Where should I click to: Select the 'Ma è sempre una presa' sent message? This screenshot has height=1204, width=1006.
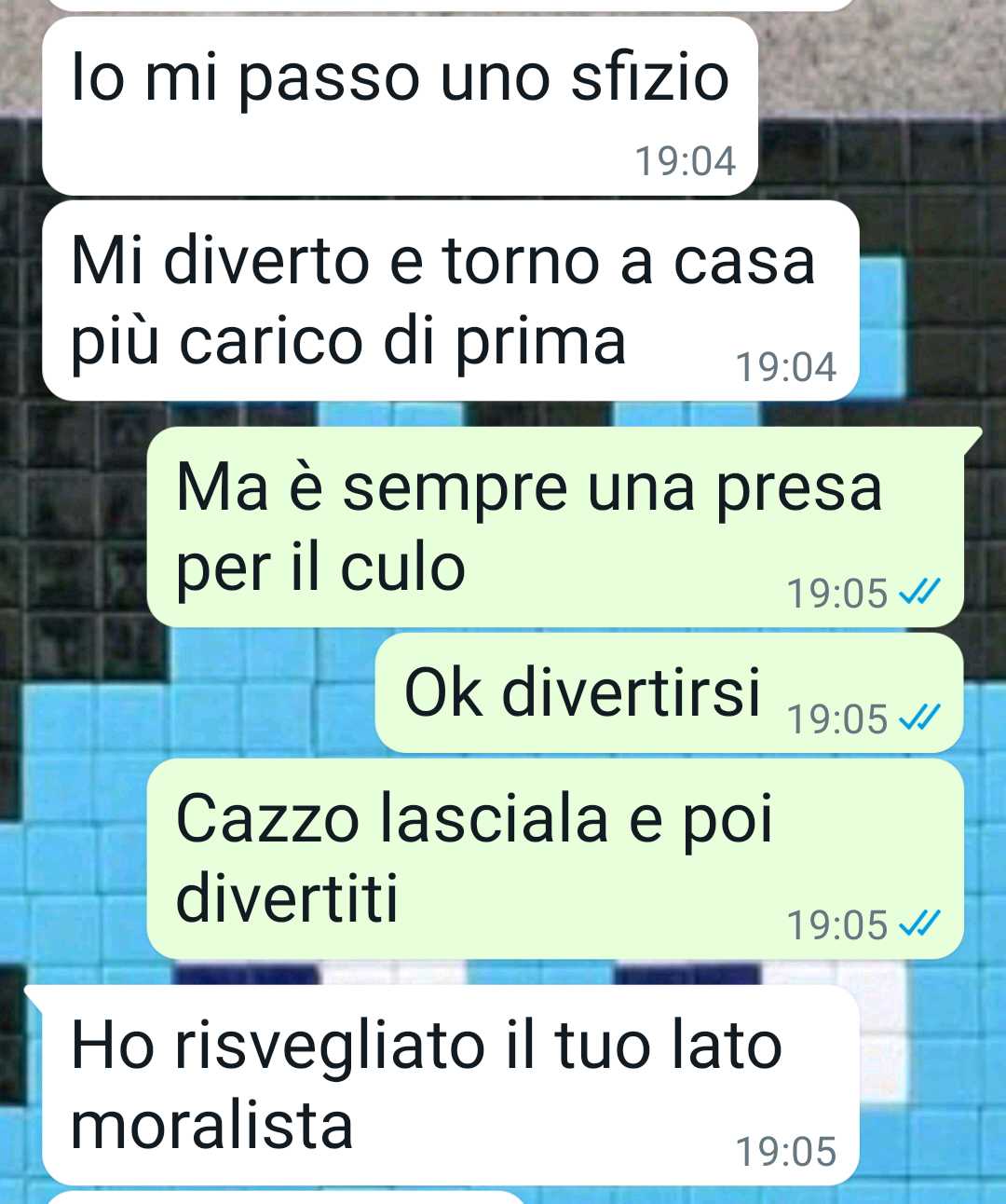coord(555,527)
